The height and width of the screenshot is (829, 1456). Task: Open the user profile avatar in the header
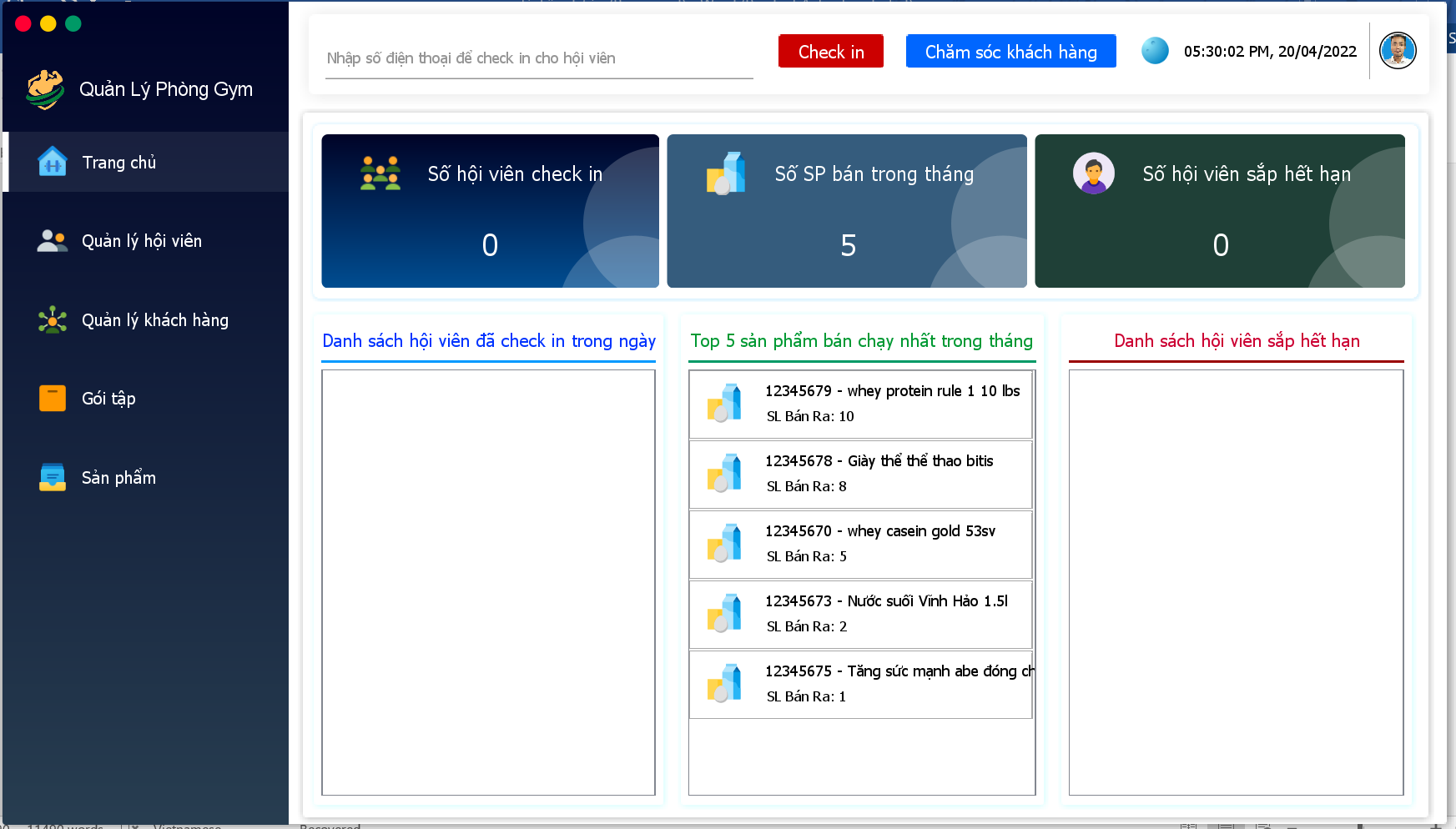pos(1398,51)
